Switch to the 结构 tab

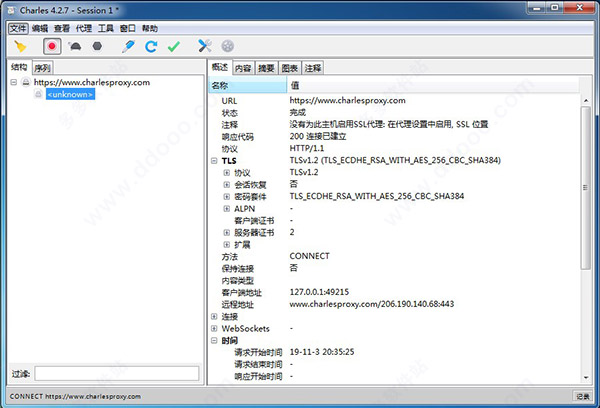pyautogui.click(x=19, y=67)
